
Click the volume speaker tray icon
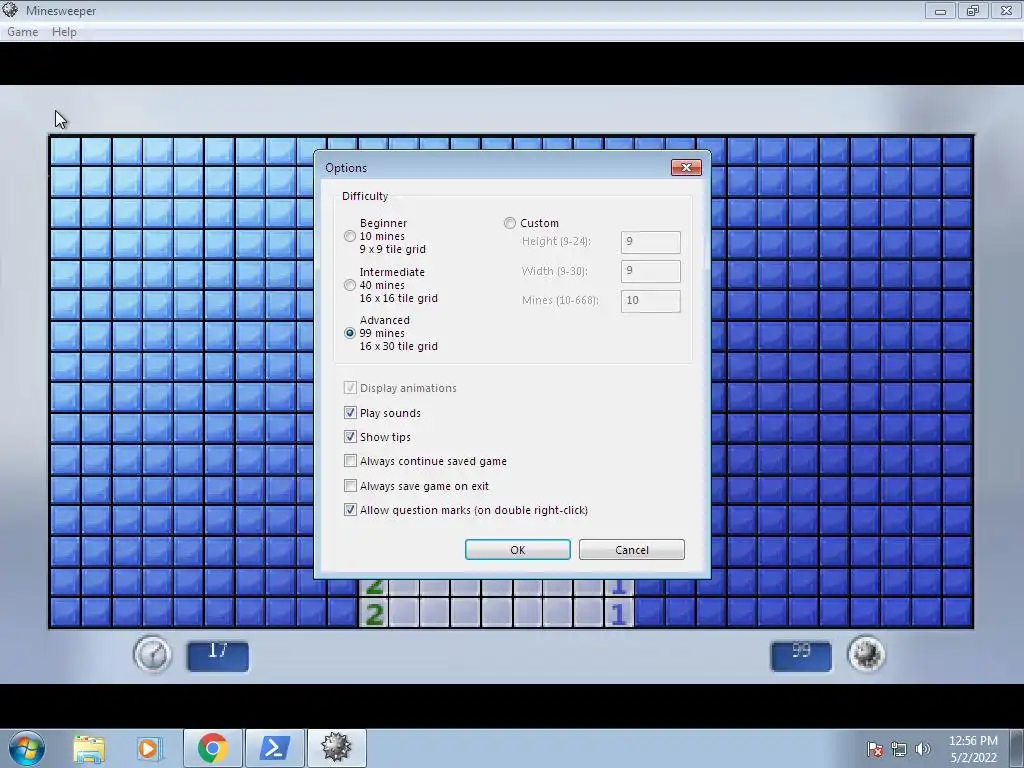click(922, 749)
